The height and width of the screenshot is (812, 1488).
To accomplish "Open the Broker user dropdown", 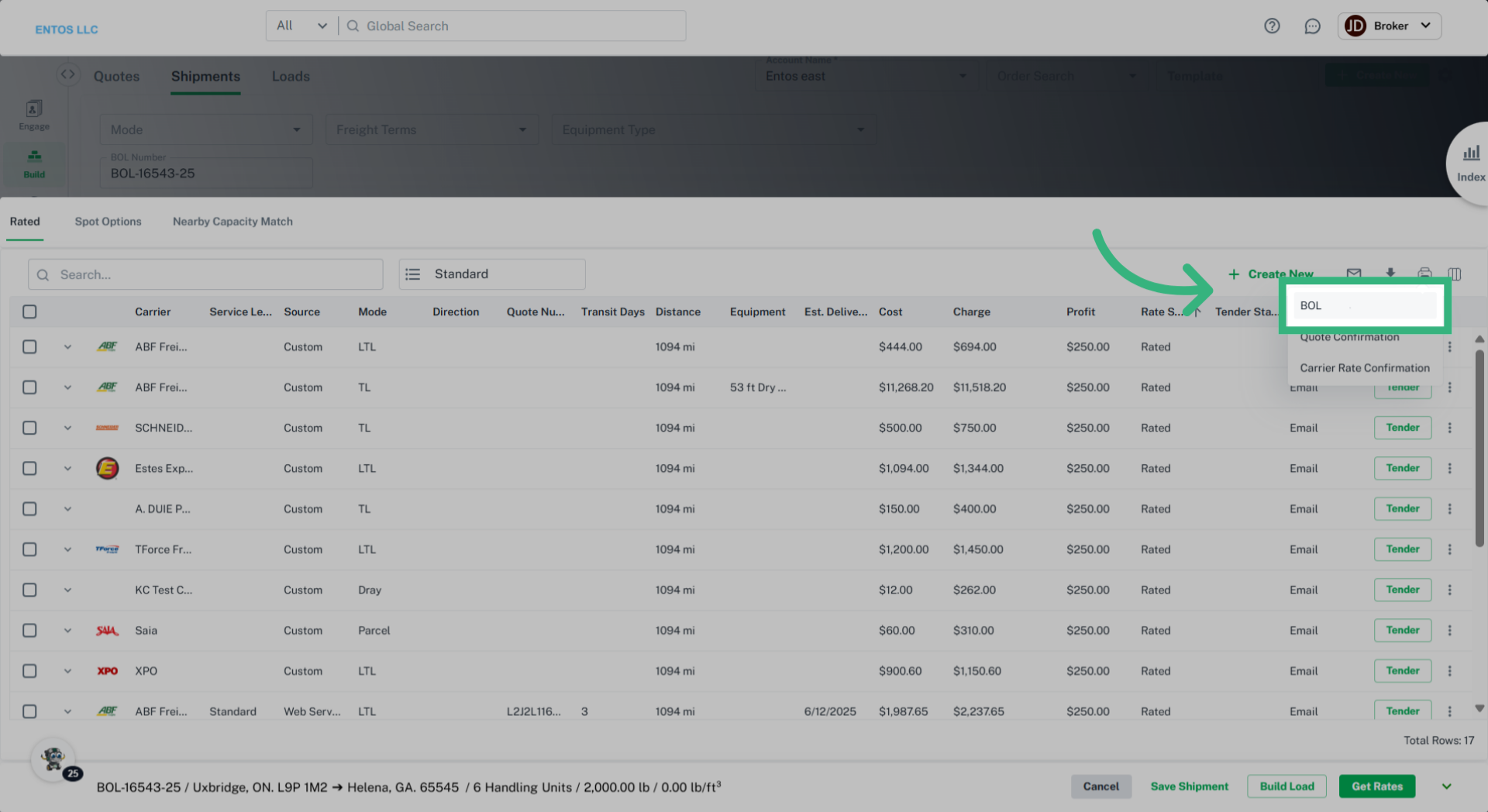I will tap(1389, 26).
